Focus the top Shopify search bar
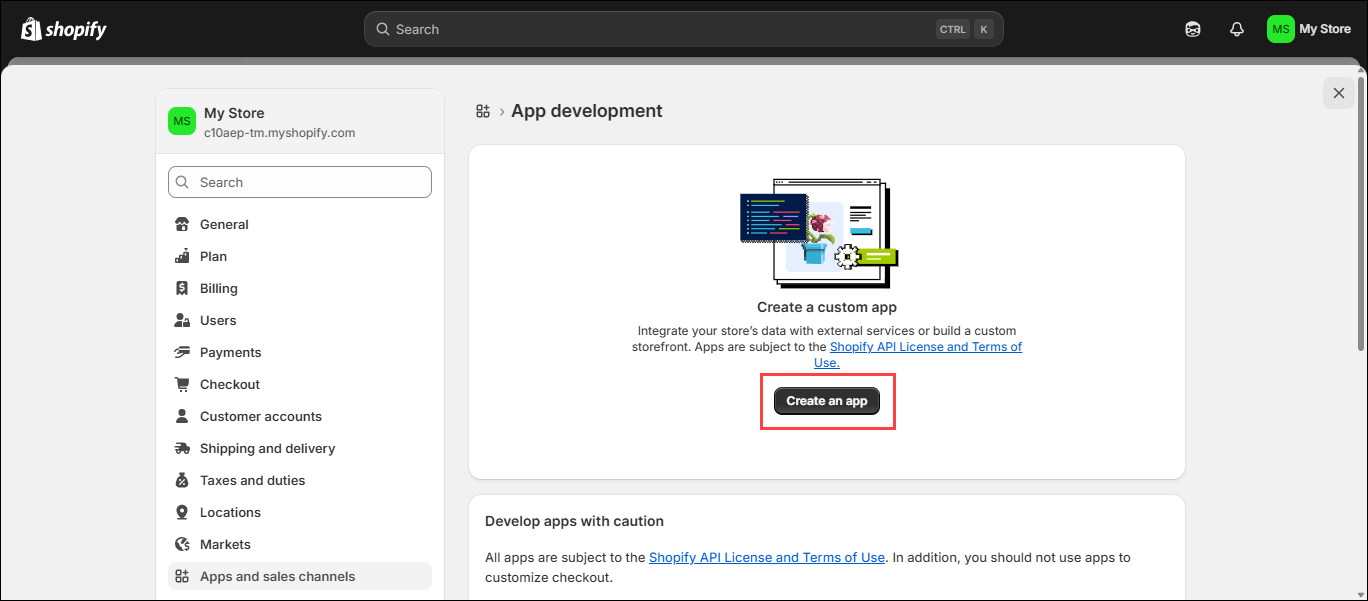Image resolution: width=1368 pixels, height=601 pixels. click(x=683, y=29)
